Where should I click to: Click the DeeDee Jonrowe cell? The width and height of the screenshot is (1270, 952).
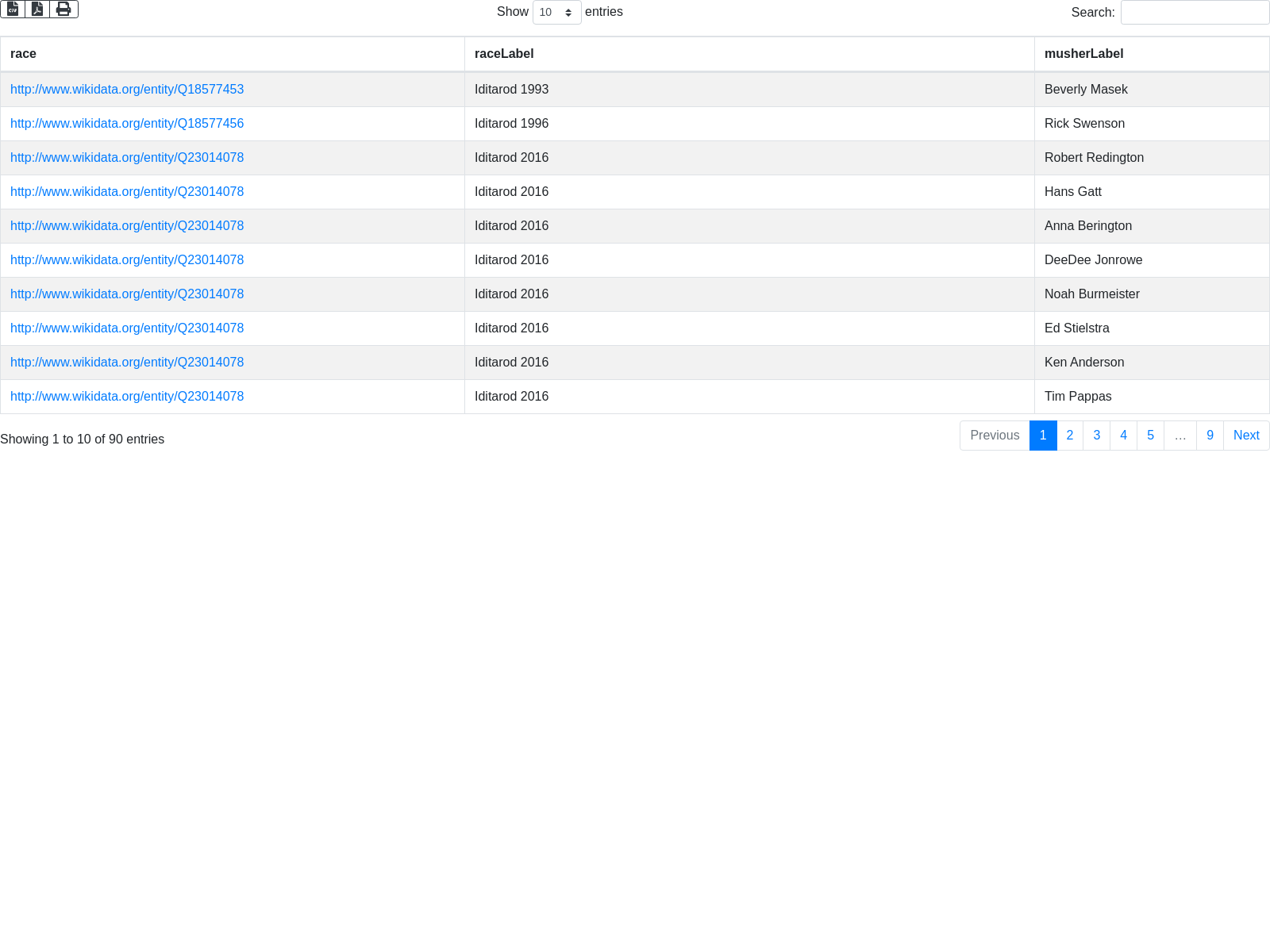click(x=1152, y=260)
